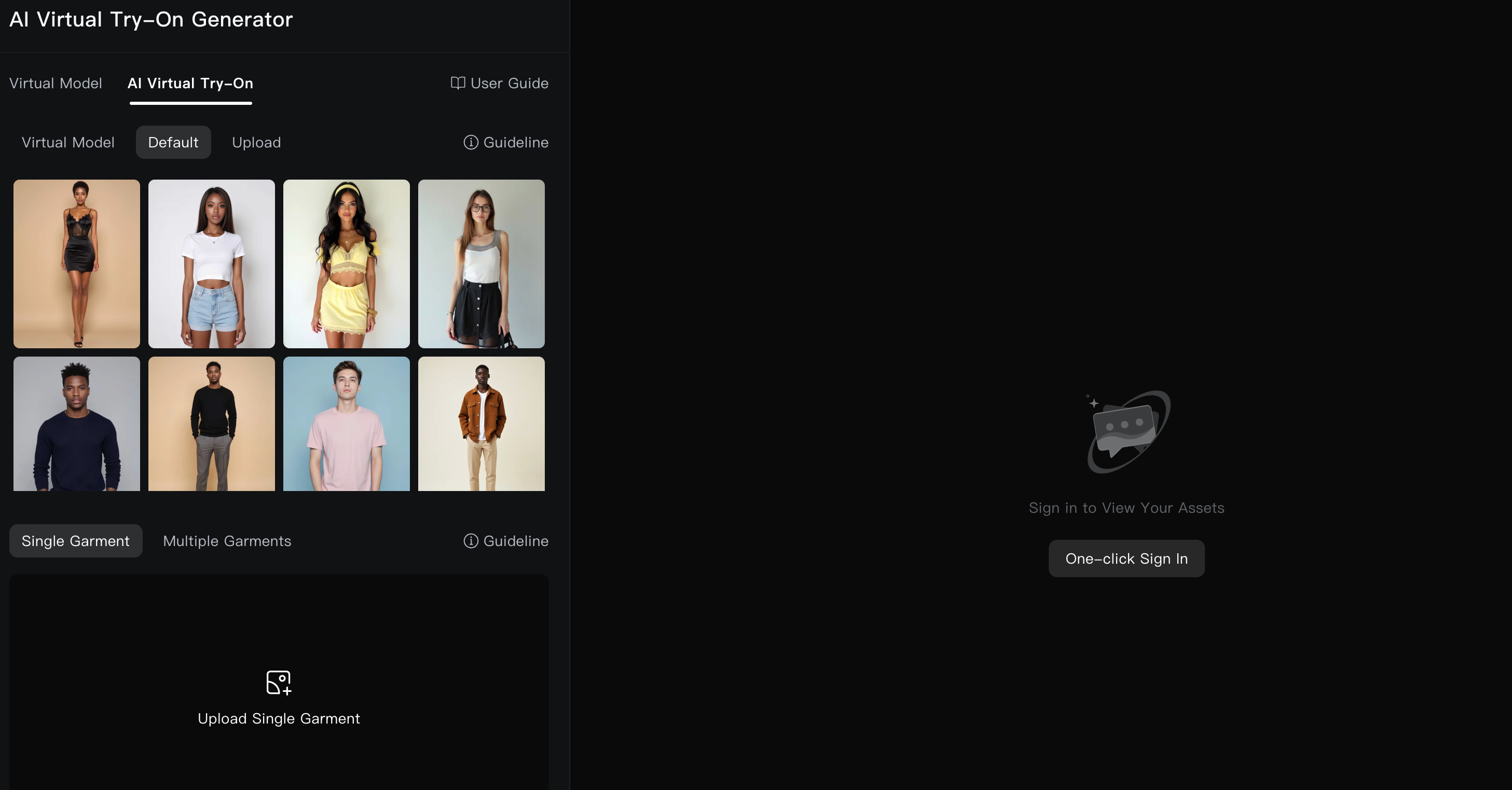This screenshot has width=1512, height=790.
Task: Switch to the Upload model option
Action: coord(256,142)
